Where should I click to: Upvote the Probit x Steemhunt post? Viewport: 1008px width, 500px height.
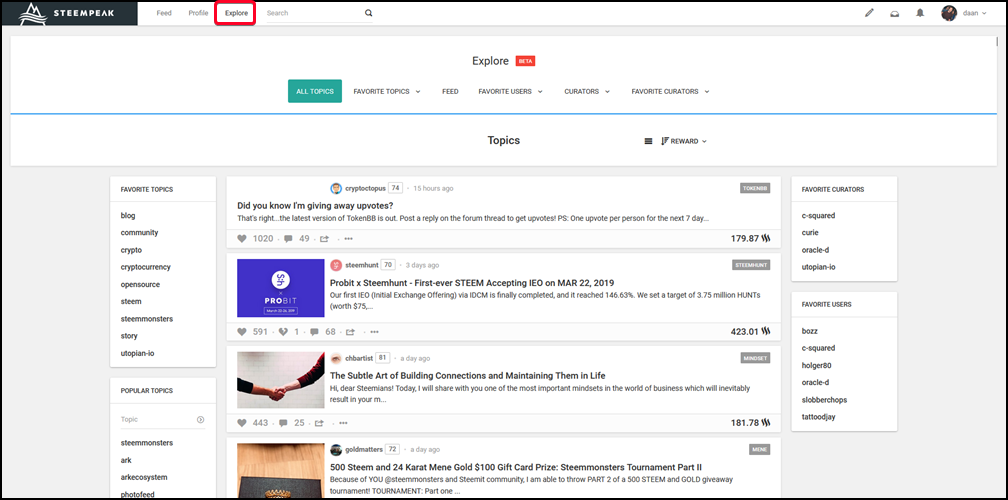(x=242, y=332)
